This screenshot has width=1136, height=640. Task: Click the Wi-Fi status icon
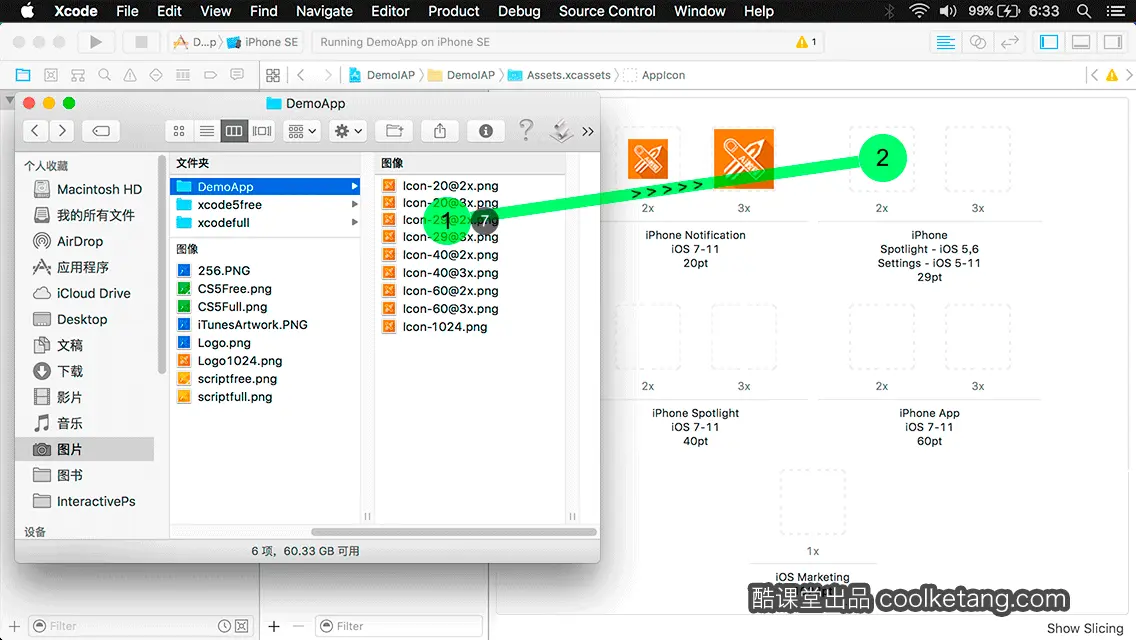click(919, 11)
